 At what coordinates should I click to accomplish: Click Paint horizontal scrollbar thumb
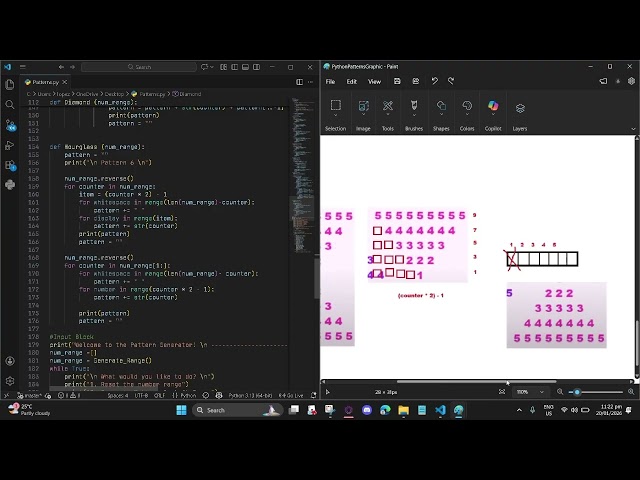point(476,382)
